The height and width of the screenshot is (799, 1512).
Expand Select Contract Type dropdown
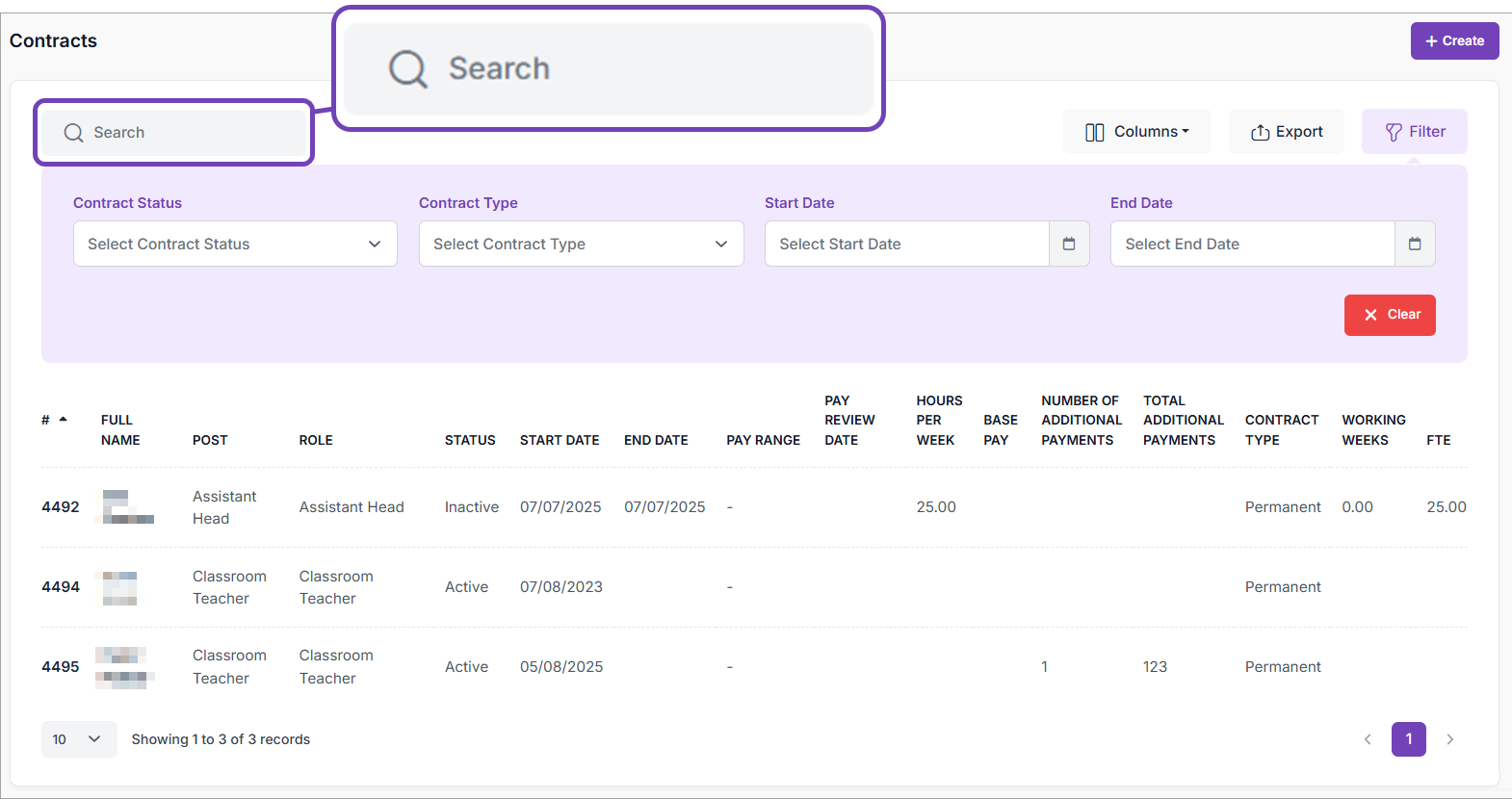[581, 244]
